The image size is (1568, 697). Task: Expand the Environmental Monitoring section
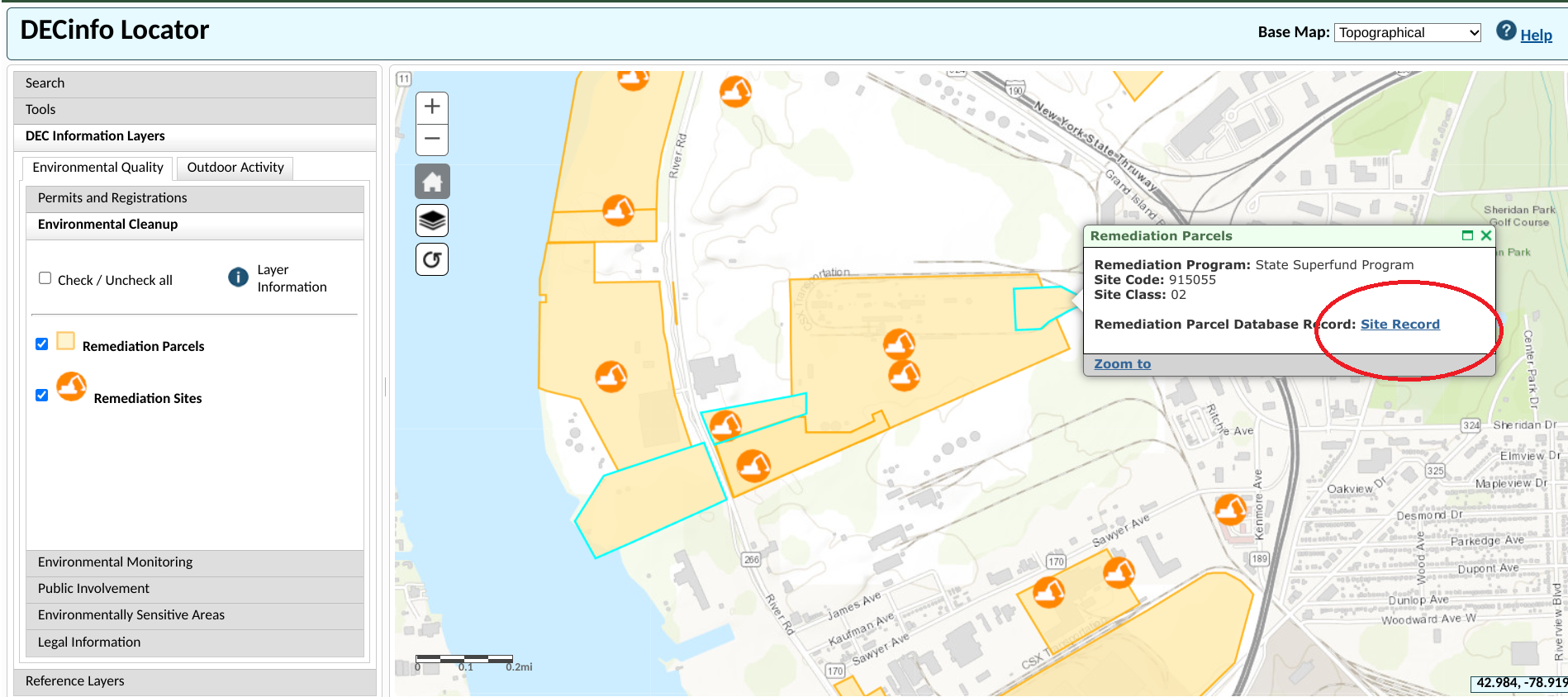click(195, 562)
